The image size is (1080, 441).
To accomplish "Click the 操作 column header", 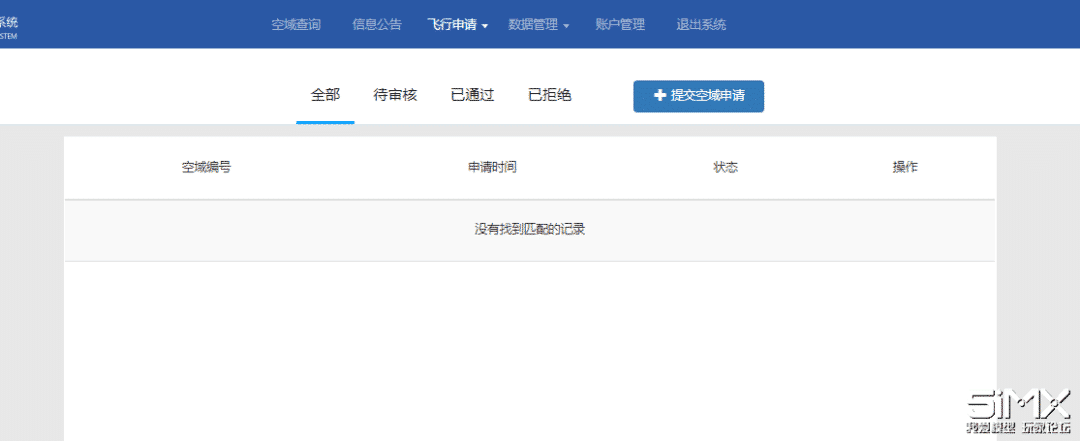I will [x=905, y=167].
